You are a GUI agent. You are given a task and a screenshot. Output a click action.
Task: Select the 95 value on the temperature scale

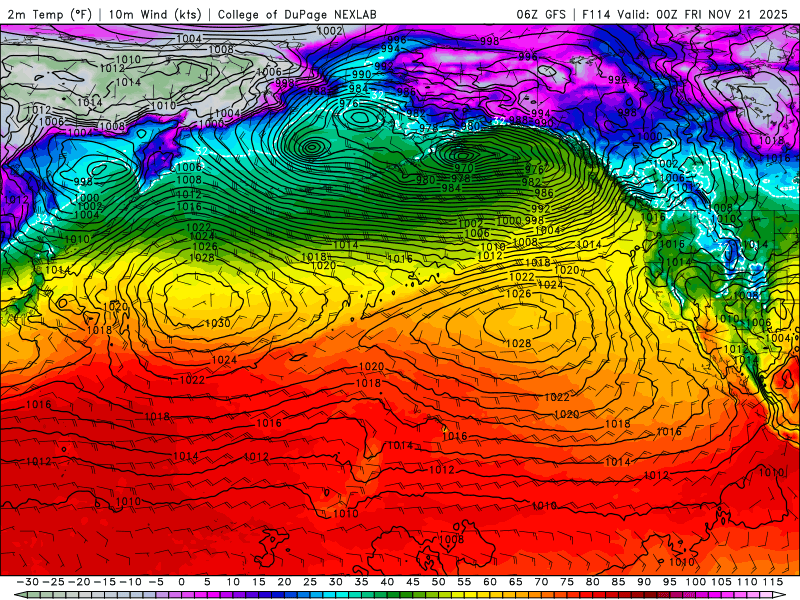[x=669, y=582]
